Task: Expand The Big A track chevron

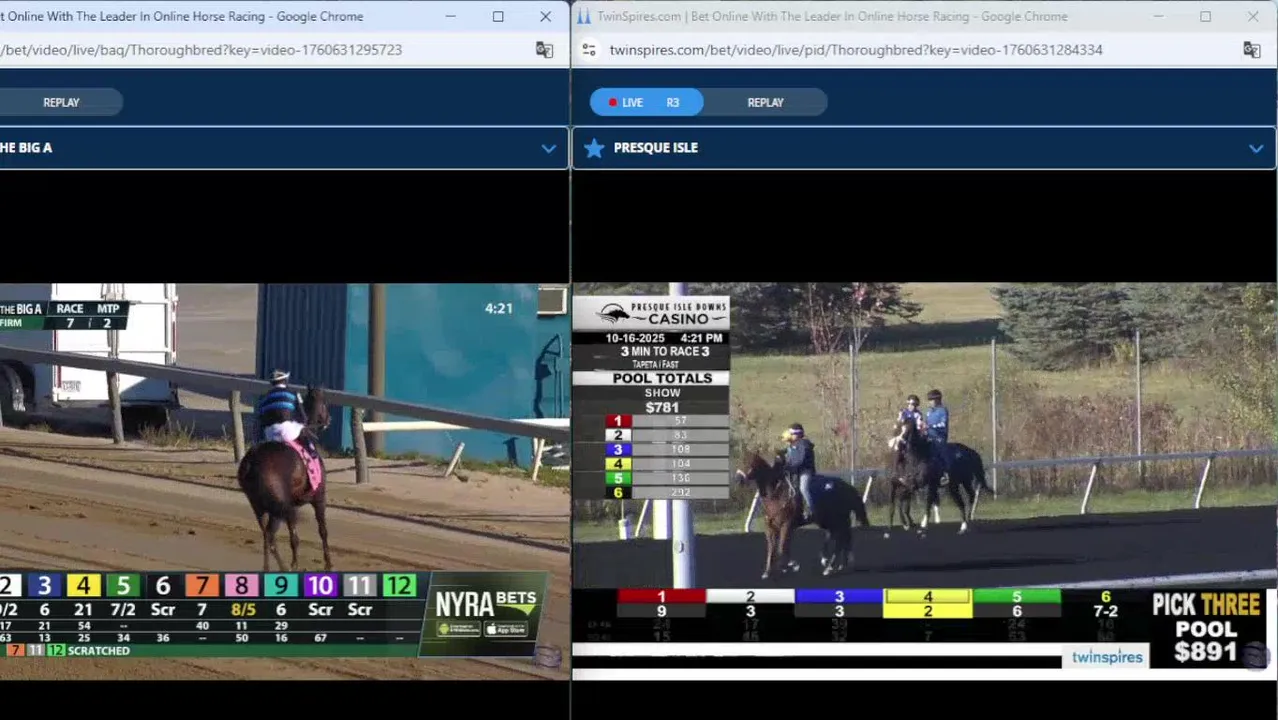Action: pyautogui.click(x=549, y=148)
